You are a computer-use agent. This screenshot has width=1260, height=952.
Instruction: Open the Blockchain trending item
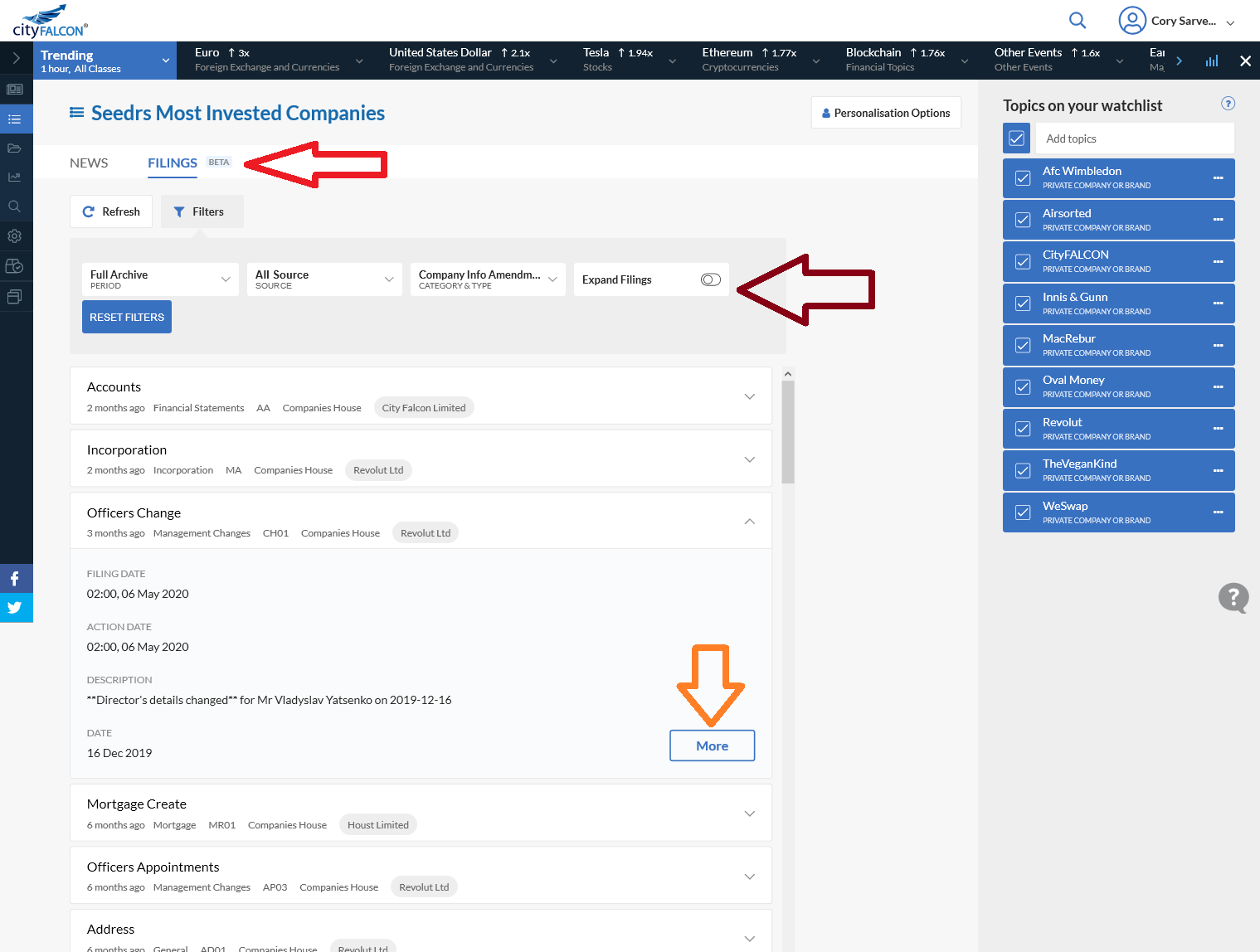[907, 60]
